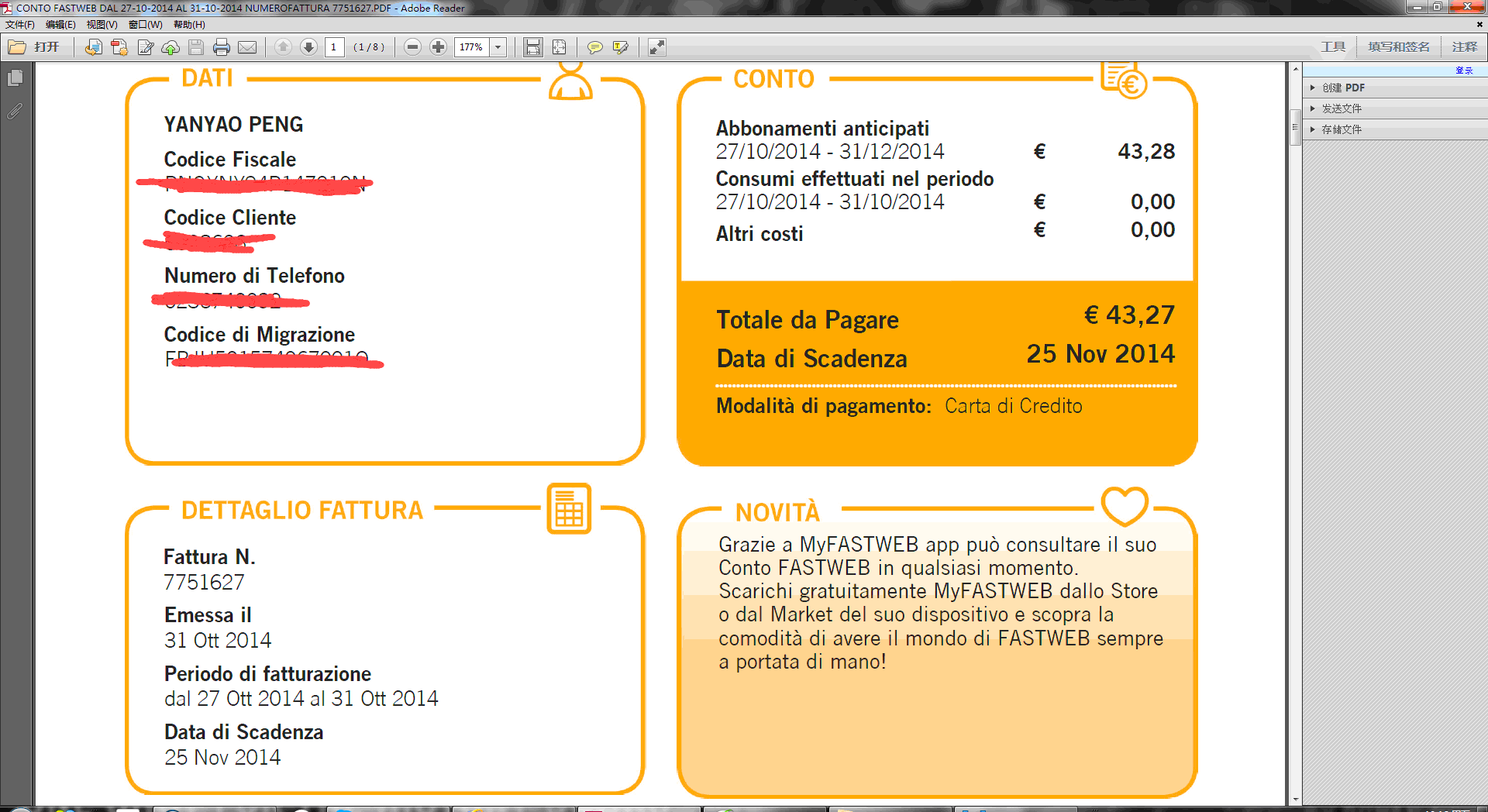Expand the 存储文件 section
The height and width of the screenshot is (812, 1488).
coord(1395,129)
